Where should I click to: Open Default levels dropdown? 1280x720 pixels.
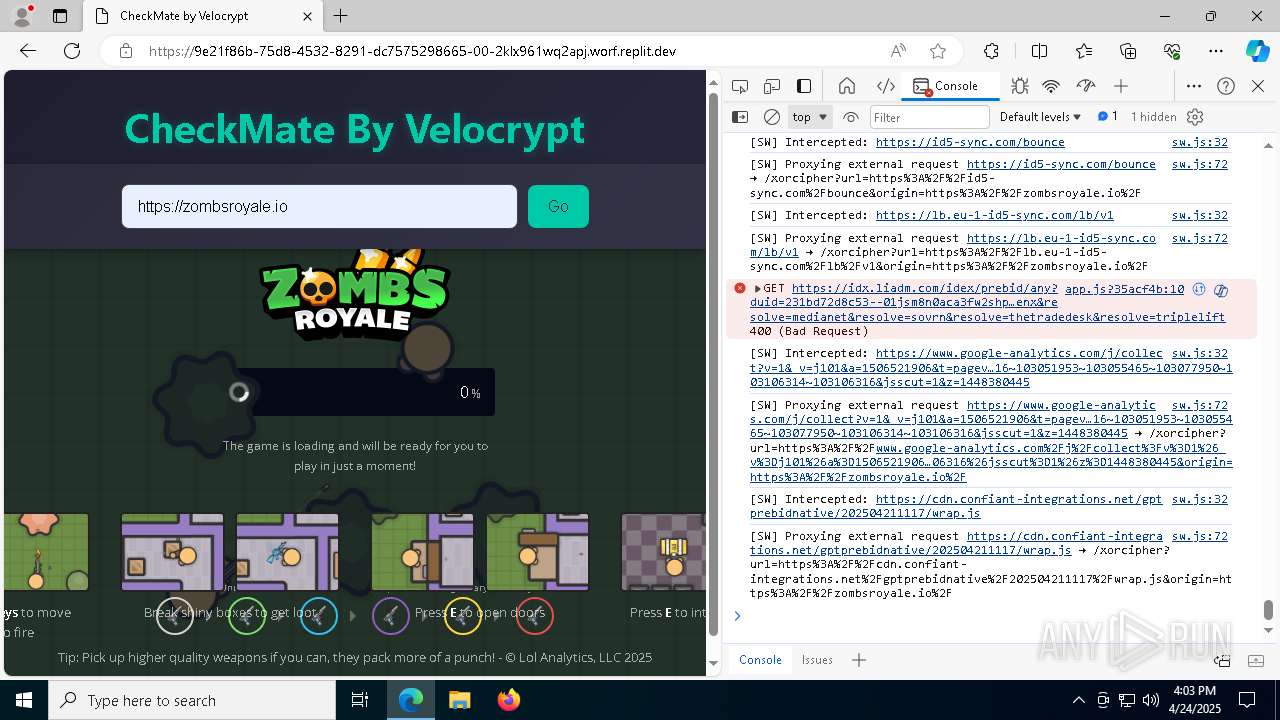pos(1040,117)
